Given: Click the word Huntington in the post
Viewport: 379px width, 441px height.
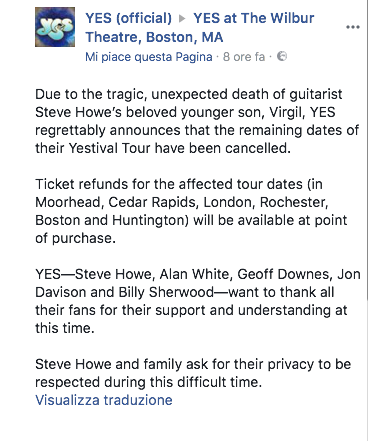Looking at the screenshot, I should point(150,220).
